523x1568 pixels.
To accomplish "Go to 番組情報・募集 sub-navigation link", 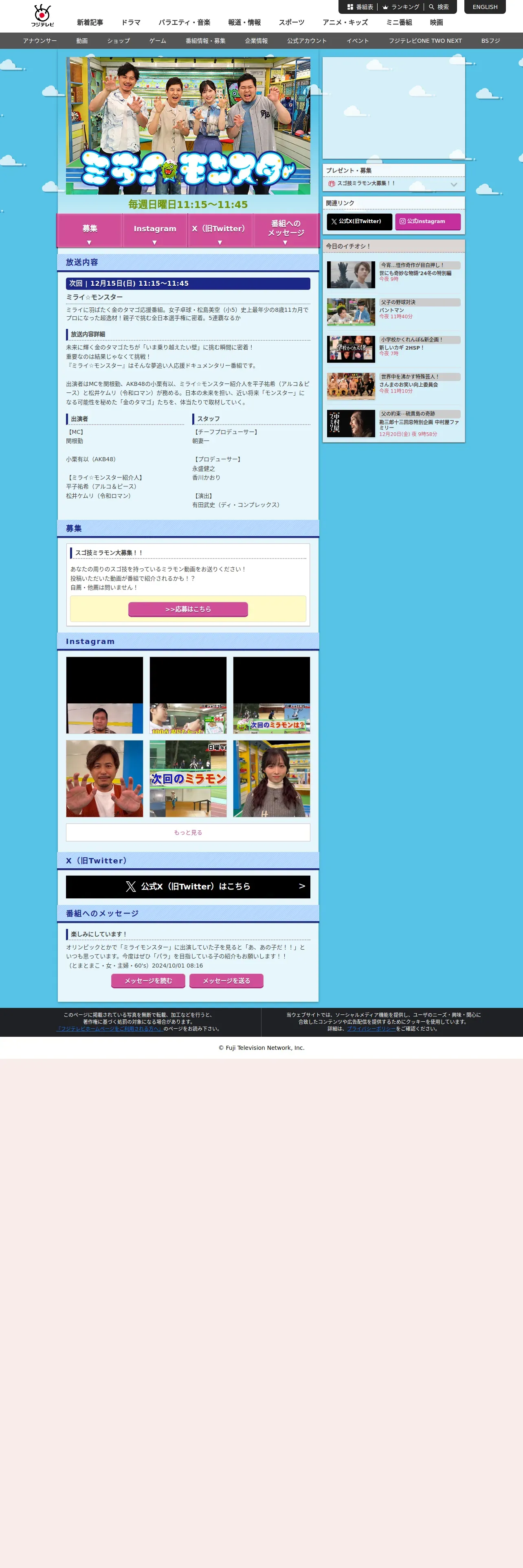I will 206,41.
